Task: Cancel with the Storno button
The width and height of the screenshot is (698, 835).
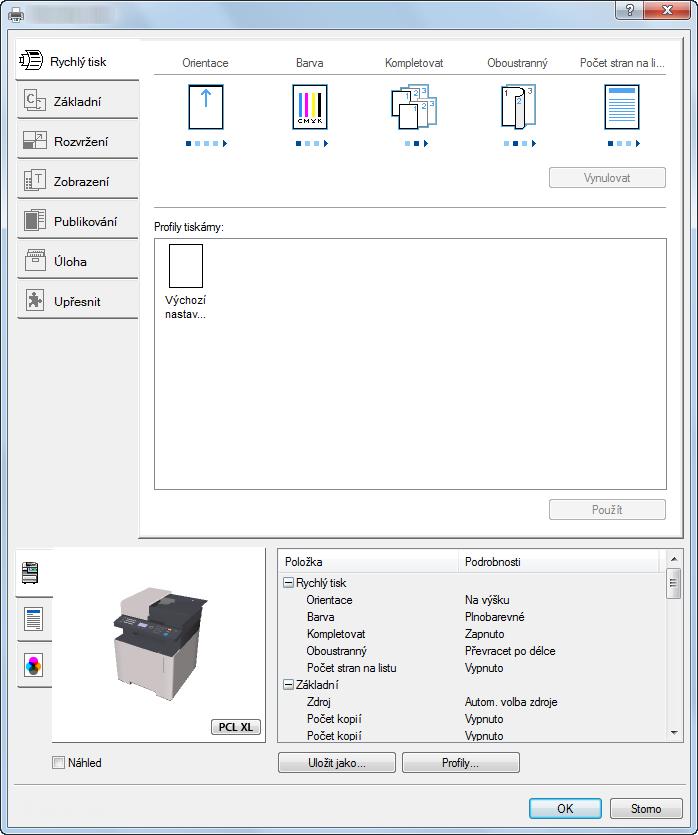Action: 646,808
